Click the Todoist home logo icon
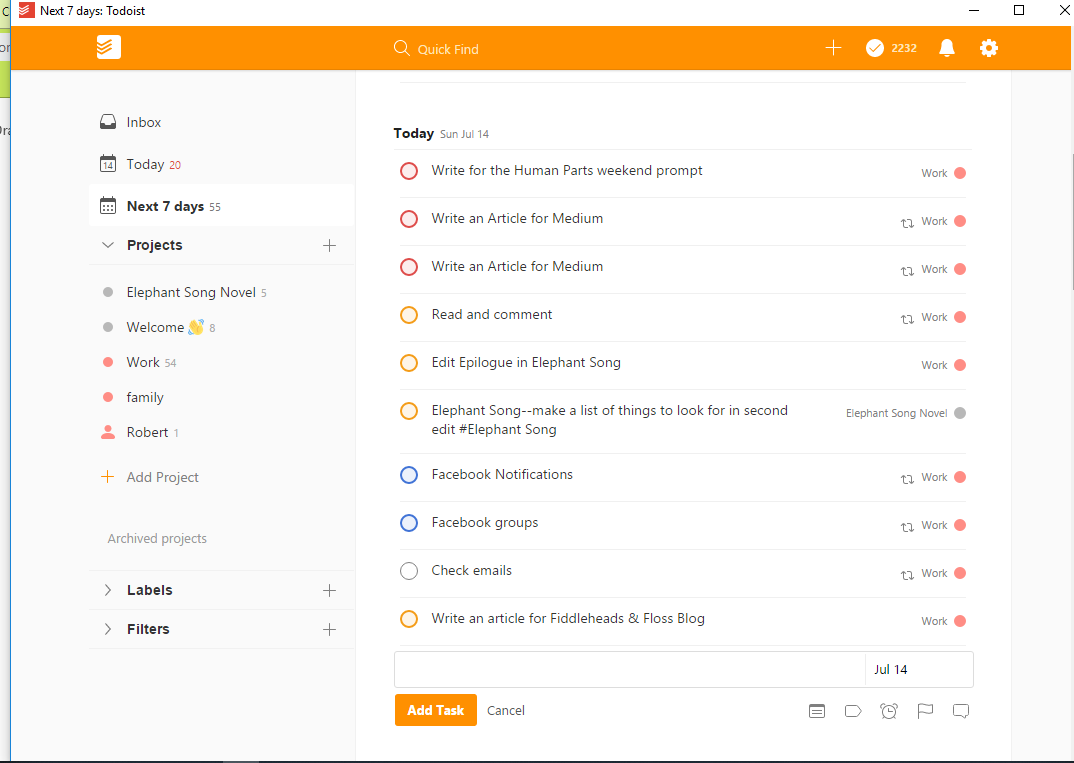 (108, 47)
